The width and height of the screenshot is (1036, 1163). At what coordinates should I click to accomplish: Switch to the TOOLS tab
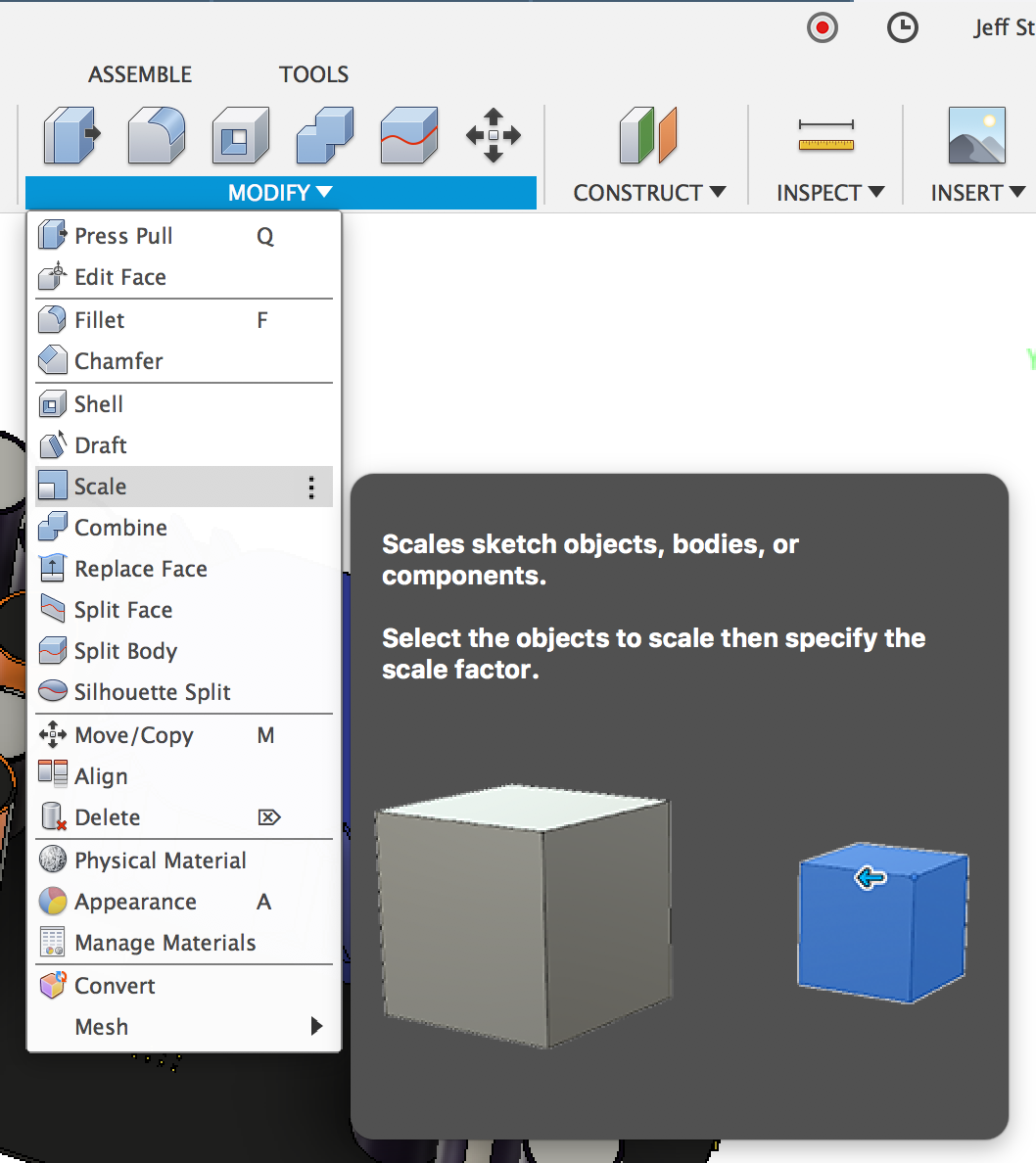(x=313, y=73)
